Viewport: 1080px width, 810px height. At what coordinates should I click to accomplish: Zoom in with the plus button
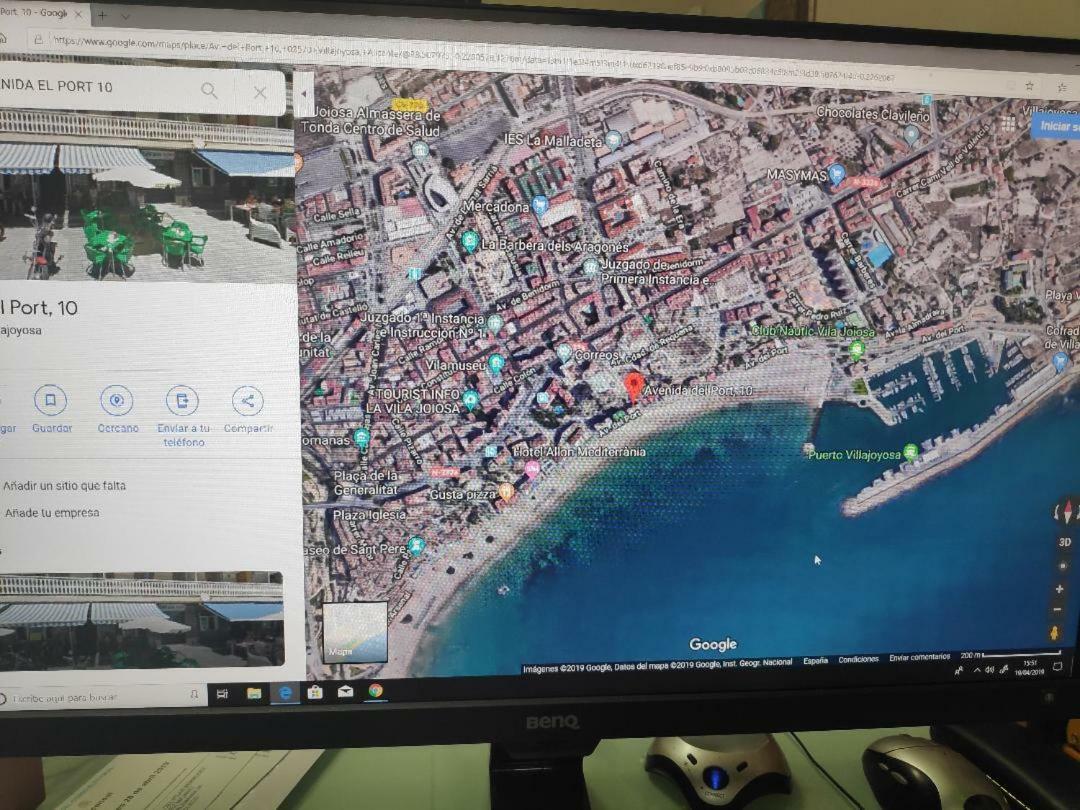1059,589
